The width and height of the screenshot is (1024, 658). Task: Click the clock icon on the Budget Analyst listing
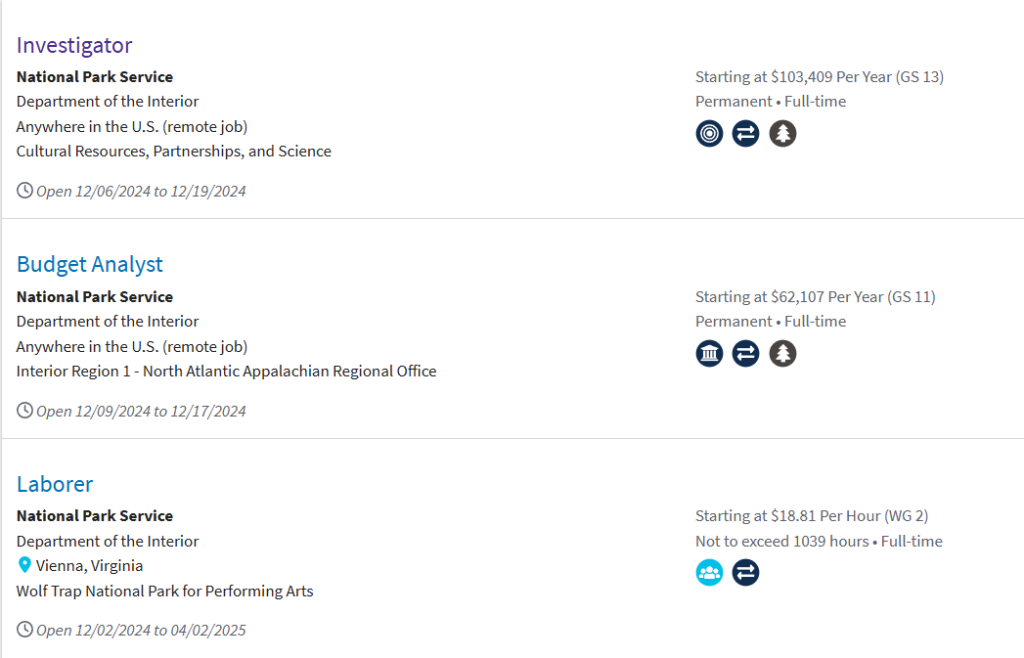pos(25,410)
